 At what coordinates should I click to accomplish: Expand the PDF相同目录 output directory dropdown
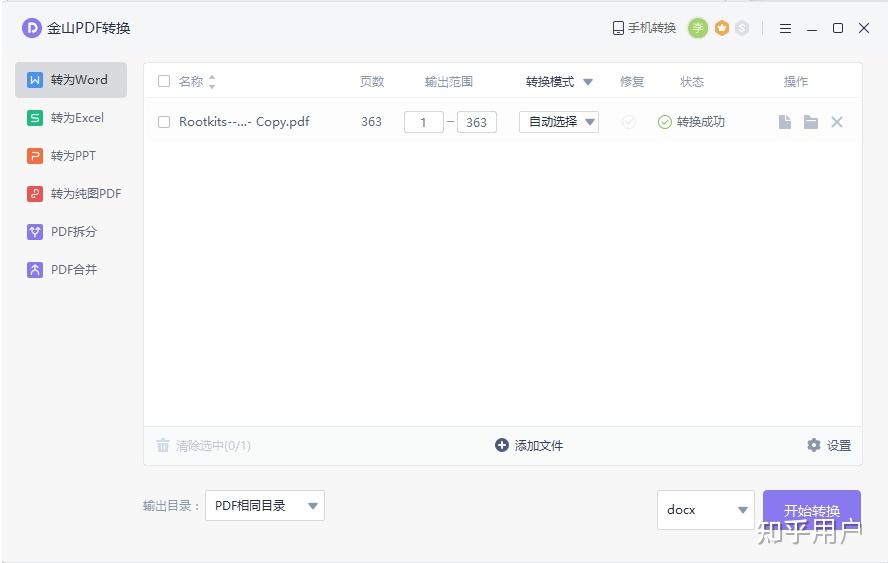click(x=264, y=505)
